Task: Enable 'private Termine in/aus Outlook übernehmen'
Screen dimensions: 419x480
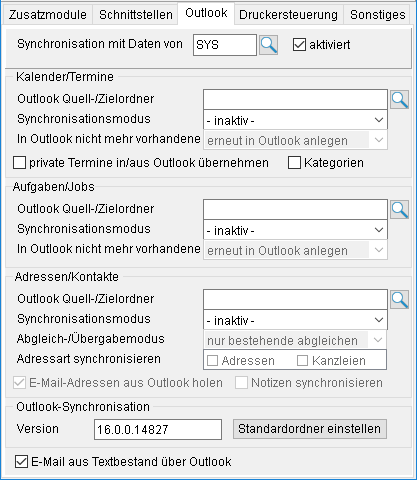Action: coord(19,163)
